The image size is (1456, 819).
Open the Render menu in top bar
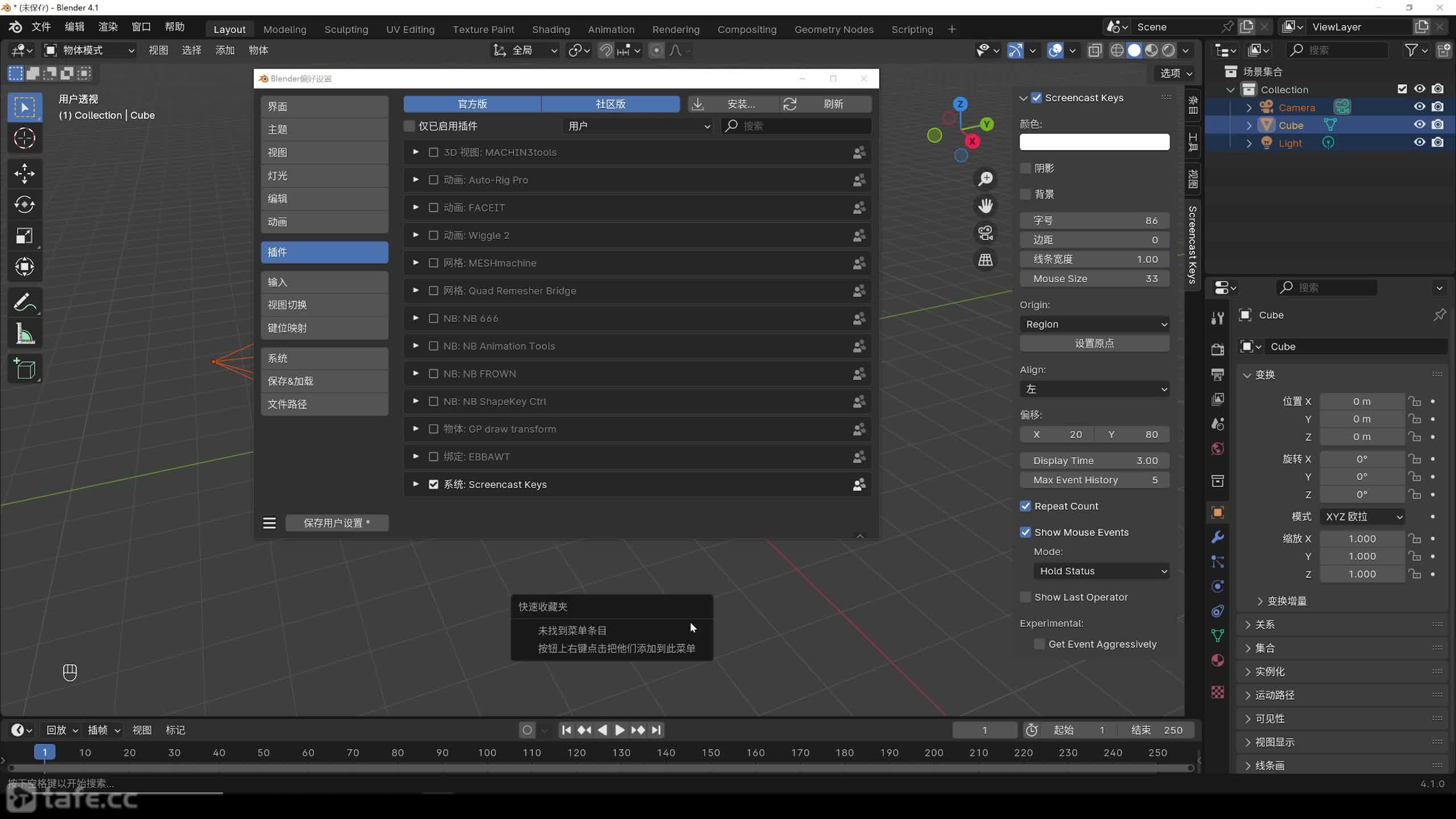[107, 27]
